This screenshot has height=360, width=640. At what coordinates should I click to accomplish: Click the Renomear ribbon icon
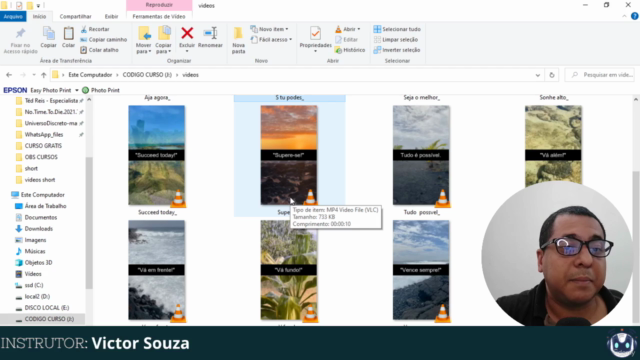(210, 33)
